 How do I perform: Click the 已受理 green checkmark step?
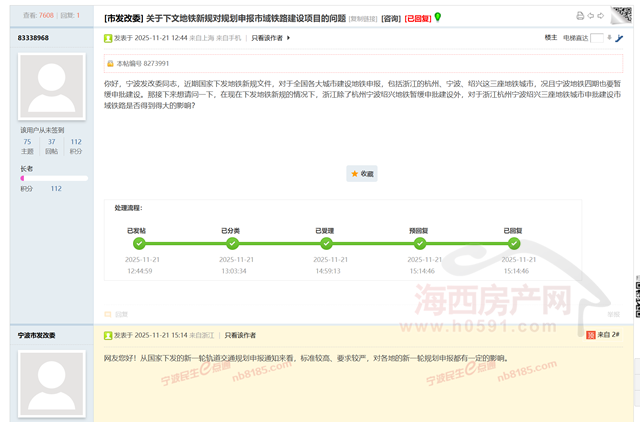point(327,243)
